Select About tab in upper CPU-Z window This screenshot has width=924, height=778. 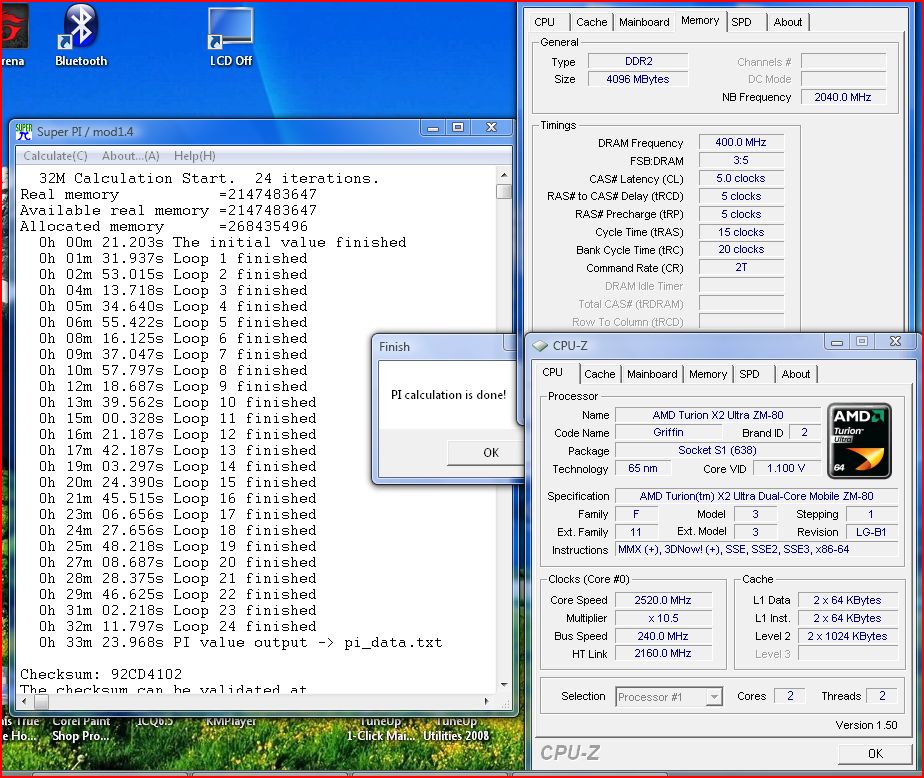click(x=788, y=22)
